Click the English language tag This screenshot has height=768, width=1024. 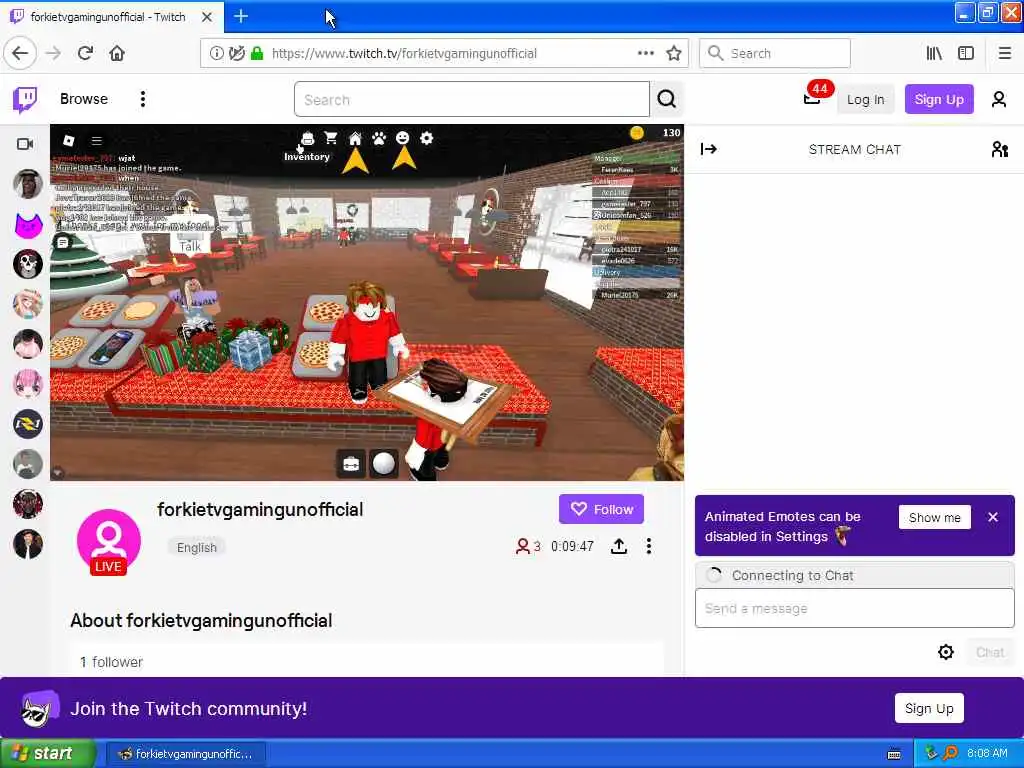(x=197, y=547)
